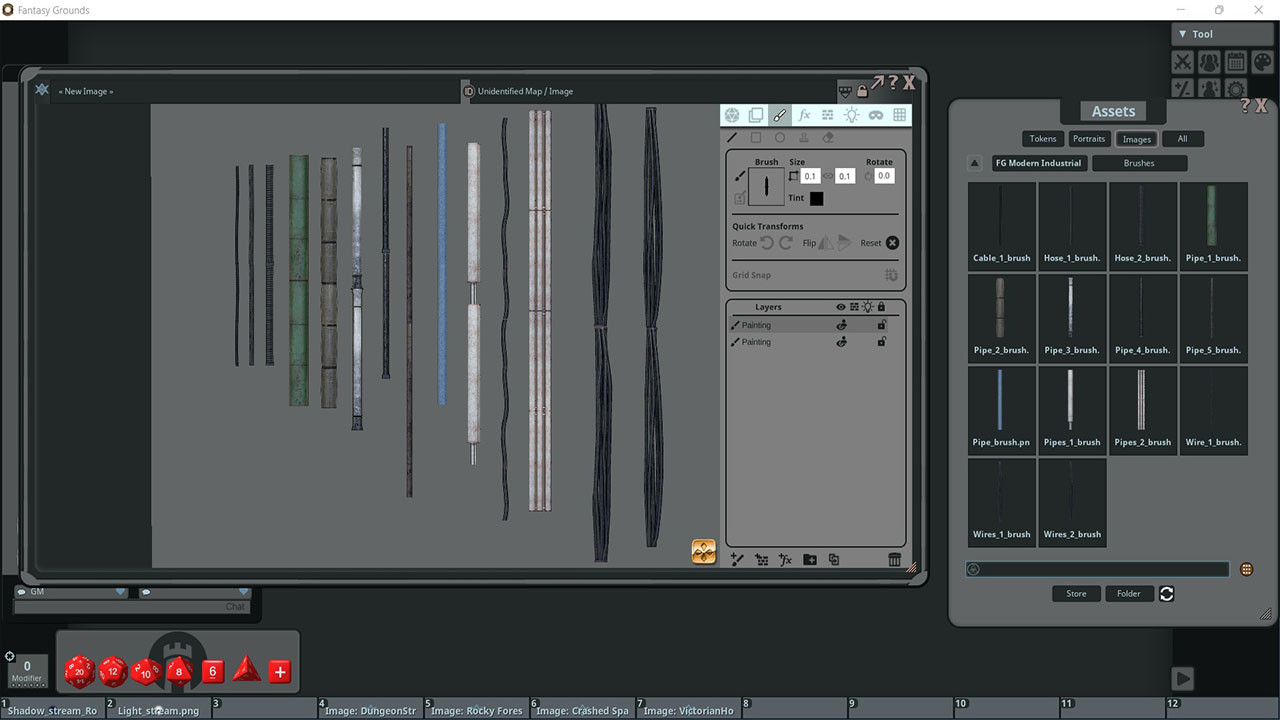Switch to the Portraits tab in Assets
The height and width of the screenshot is (720, 1280).
(1089, 138)
